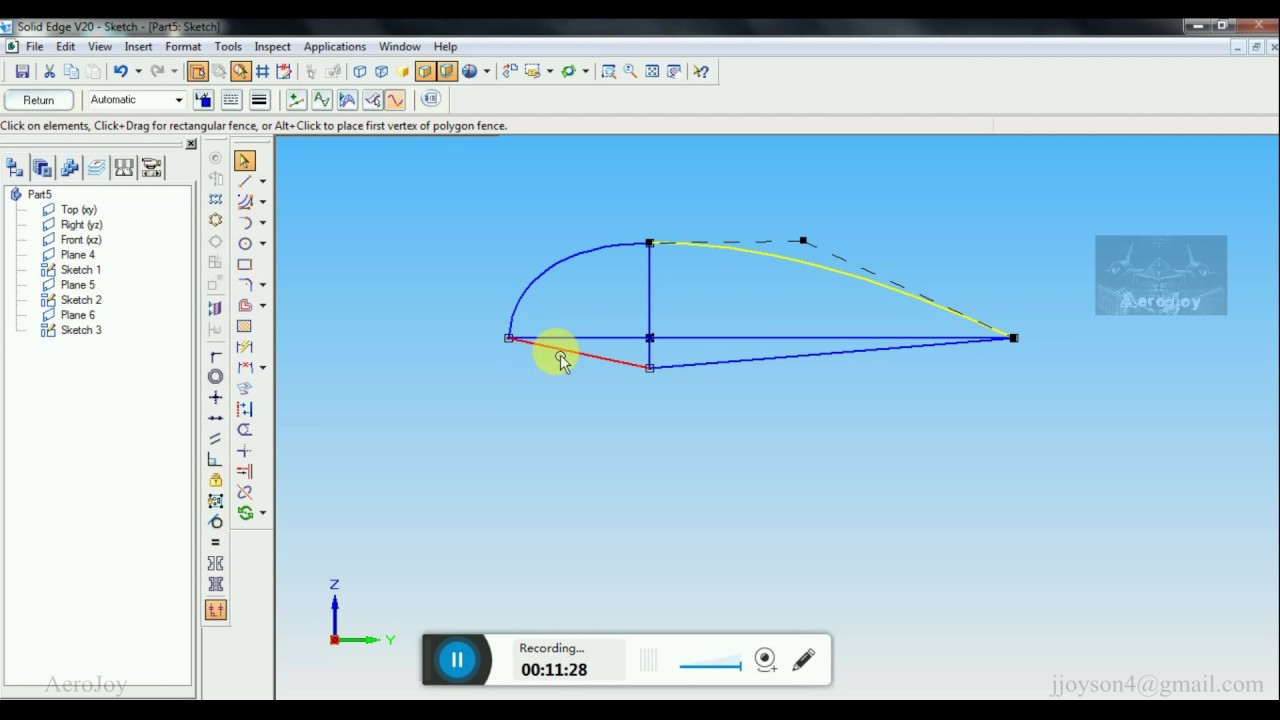The height and width of the screenshot is (720, 1280).
Task: Select the Parallel relationship icon
Action: [215, 439]
